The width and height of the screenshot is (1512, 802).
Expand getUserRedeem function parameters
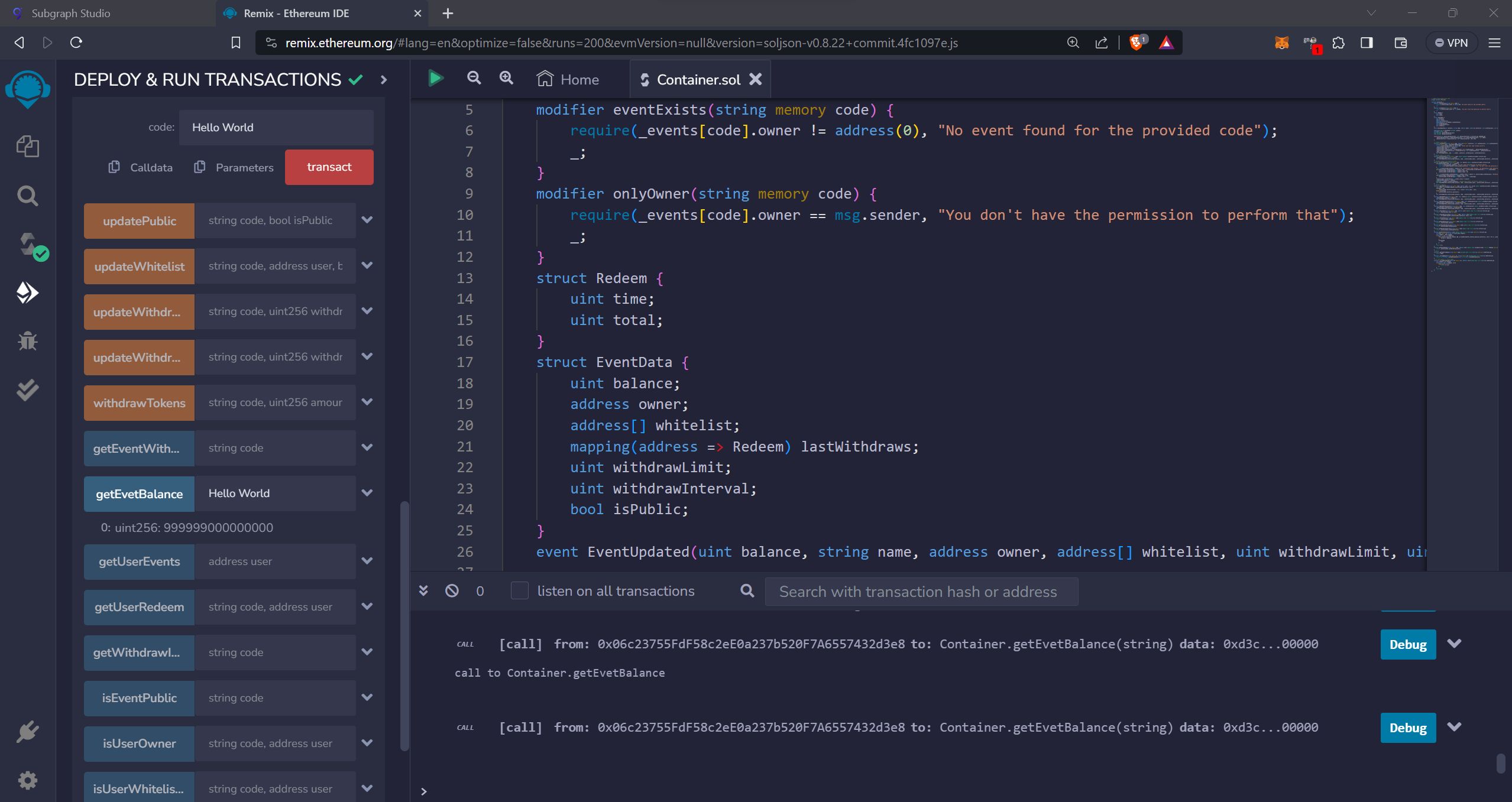coord(367,606)
